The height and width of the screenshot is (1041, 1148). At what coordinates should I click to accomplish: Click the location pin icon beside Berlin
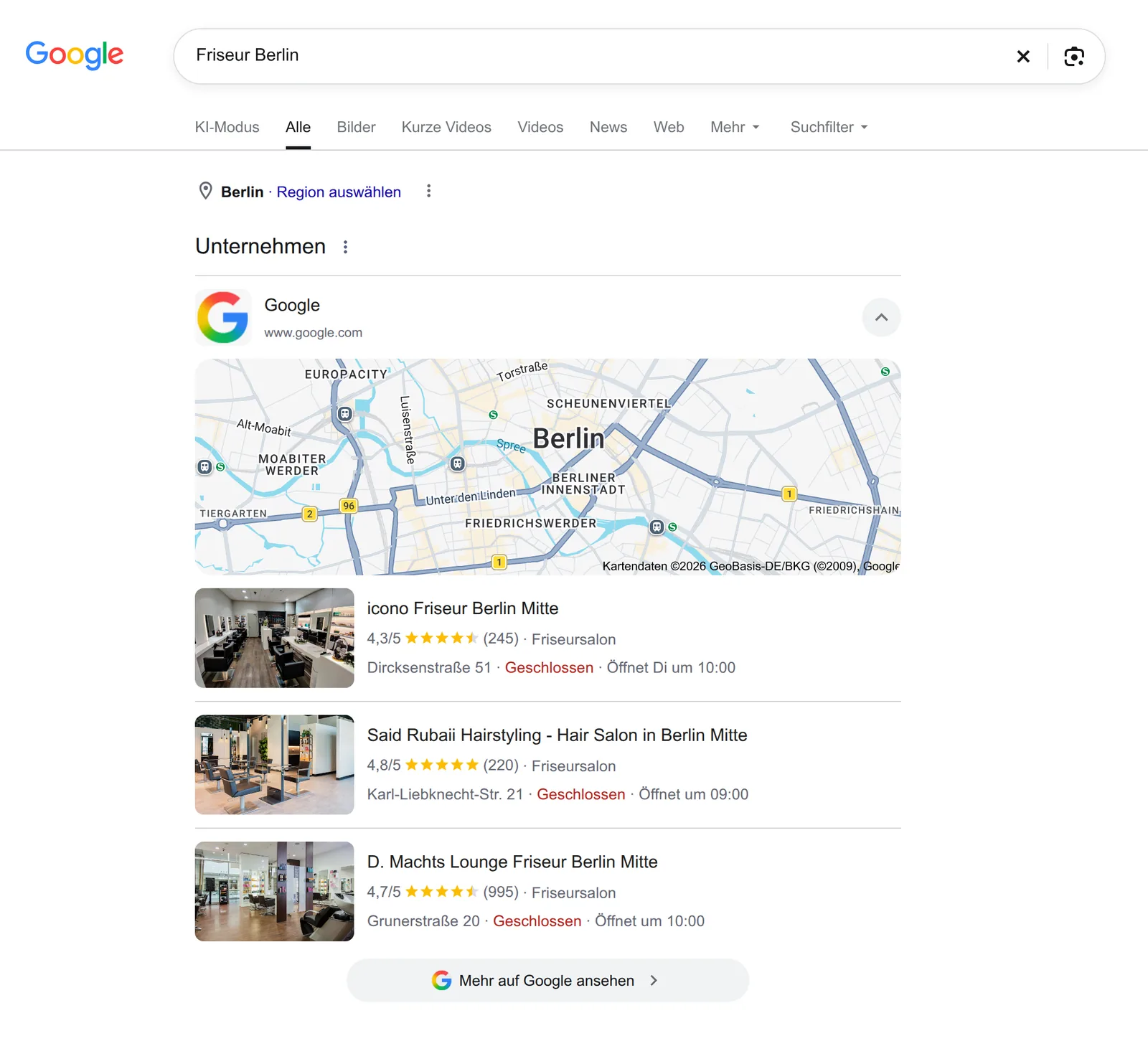205,191
